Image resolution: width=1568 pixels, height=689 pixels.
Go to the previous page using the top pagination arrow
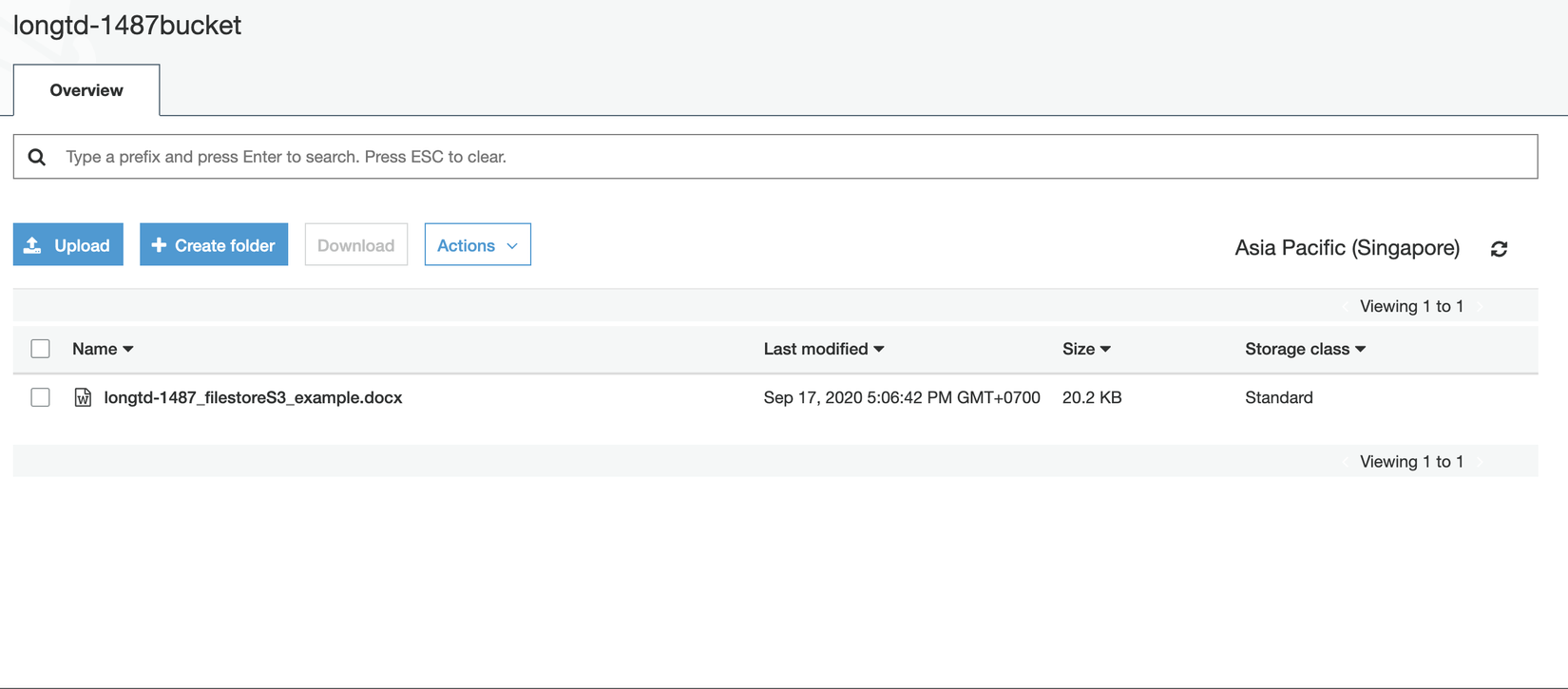[1346, 306]
